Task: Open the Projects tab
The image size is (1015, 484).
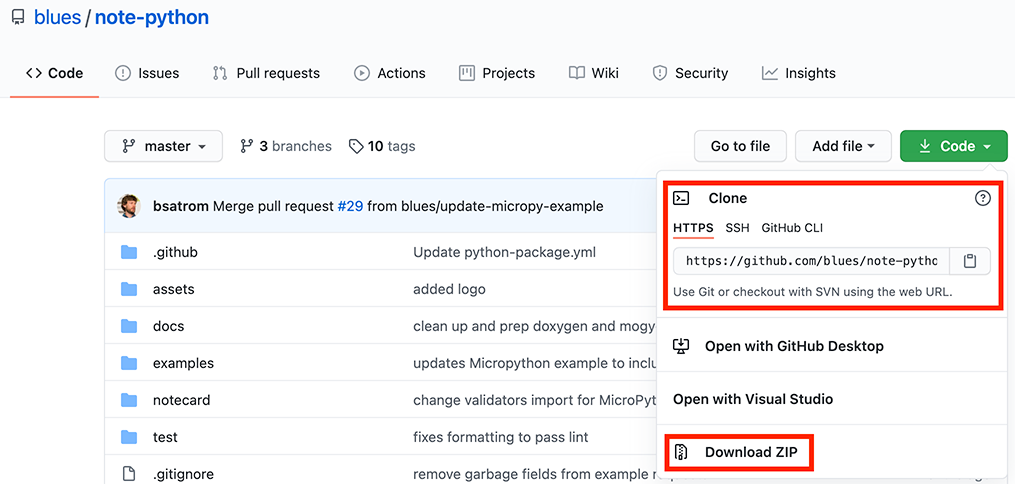Action: [x=497, y=73]
